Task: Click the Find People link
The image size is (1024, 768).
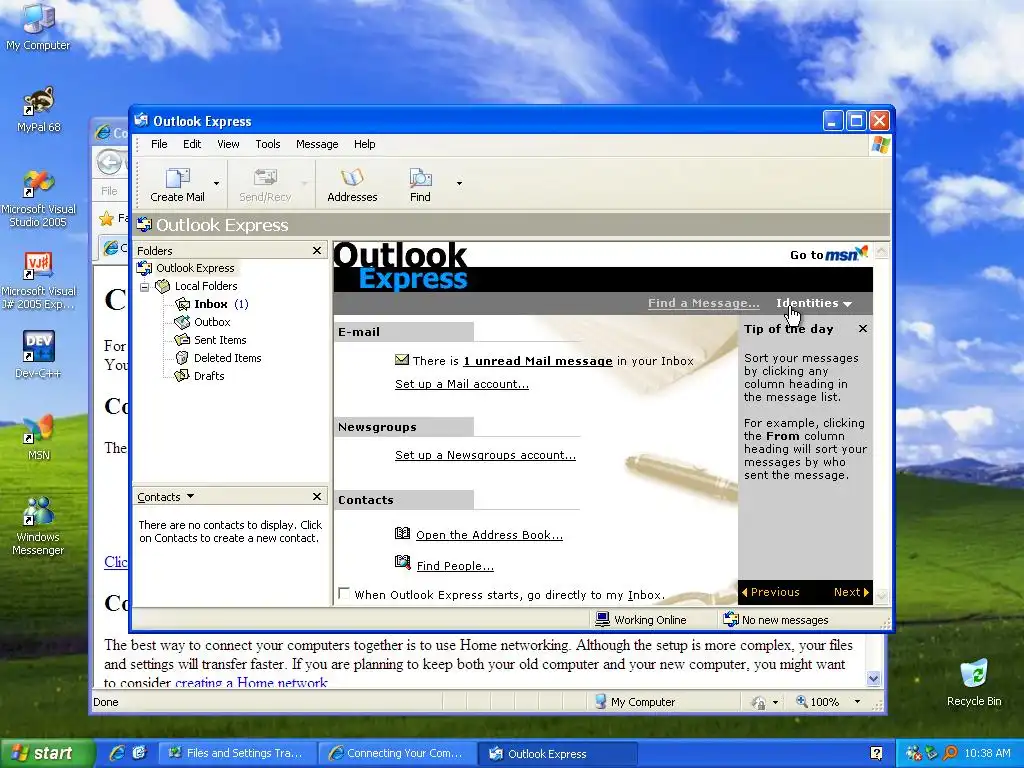Action: point(455,566)
